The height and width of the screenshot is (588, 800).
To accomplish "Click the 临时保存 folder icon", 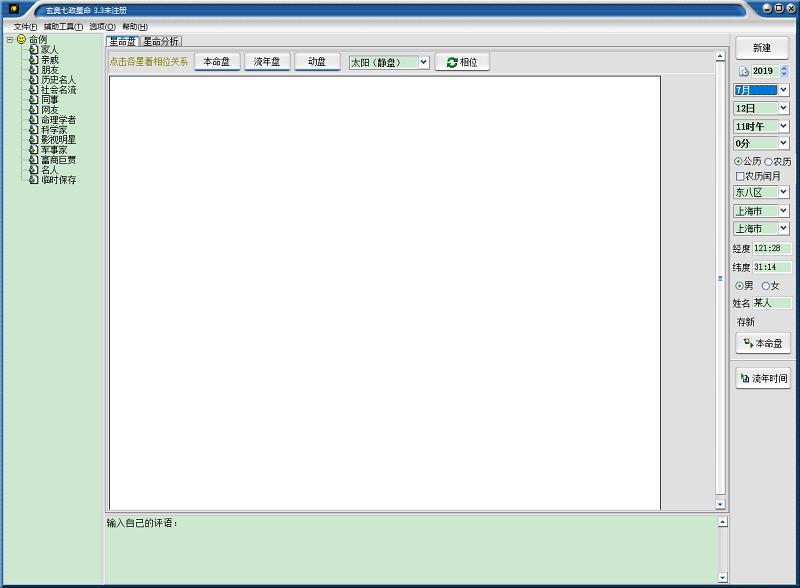I will (34, 179).
